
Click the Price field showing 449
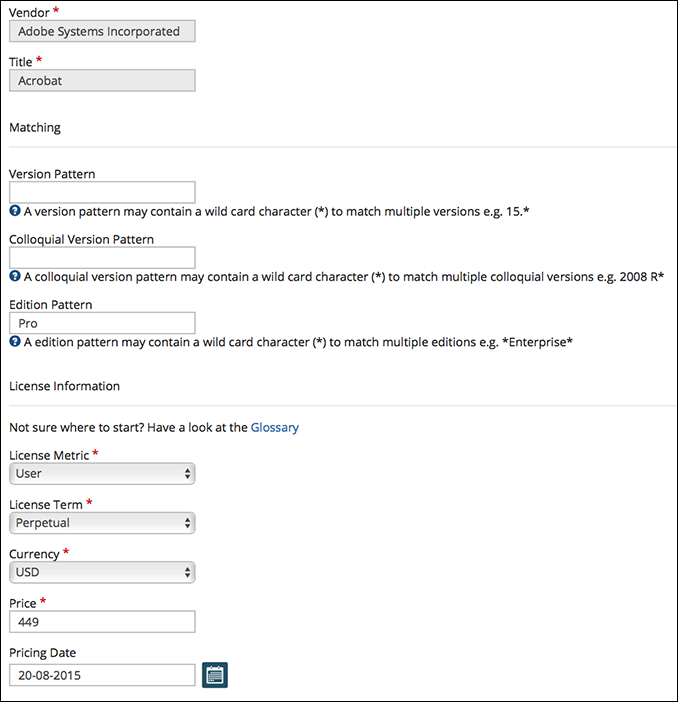[x=102, y=622]
